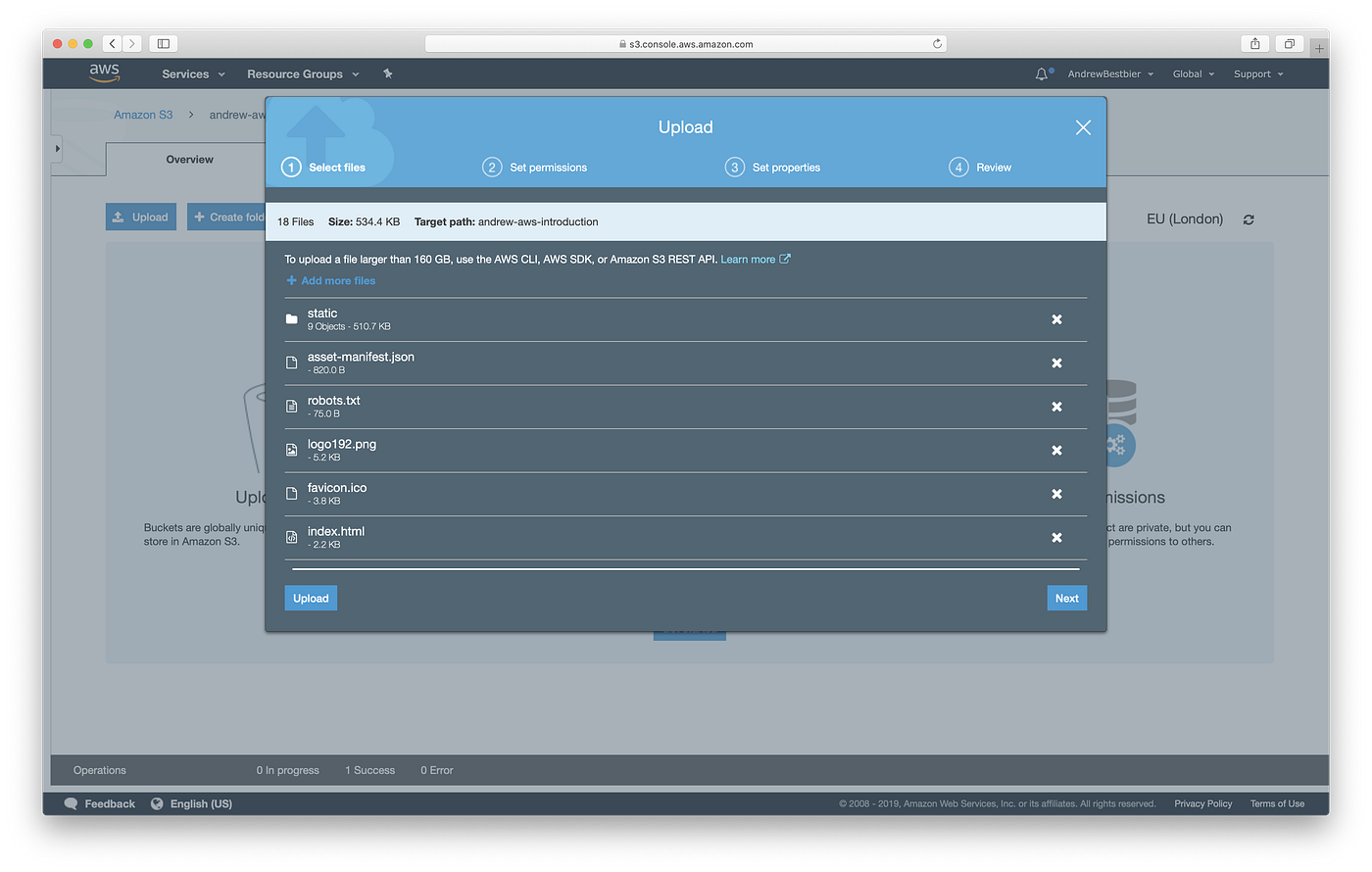
Task: Click the favorites star icon in the navbar
Action: click(x=387, y=73)
